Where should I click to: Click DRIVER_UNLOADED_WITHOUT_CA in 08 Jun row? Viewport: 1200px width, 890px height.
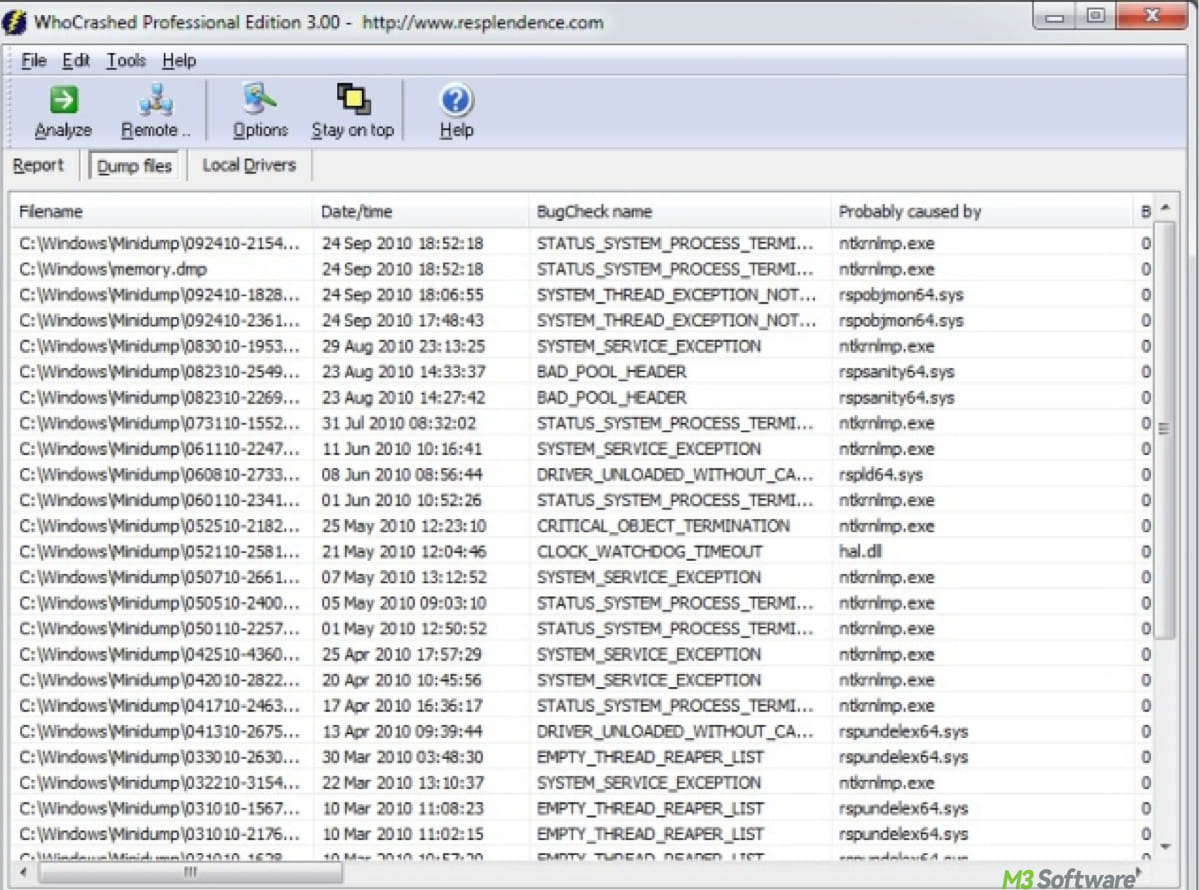coord(675,474)
